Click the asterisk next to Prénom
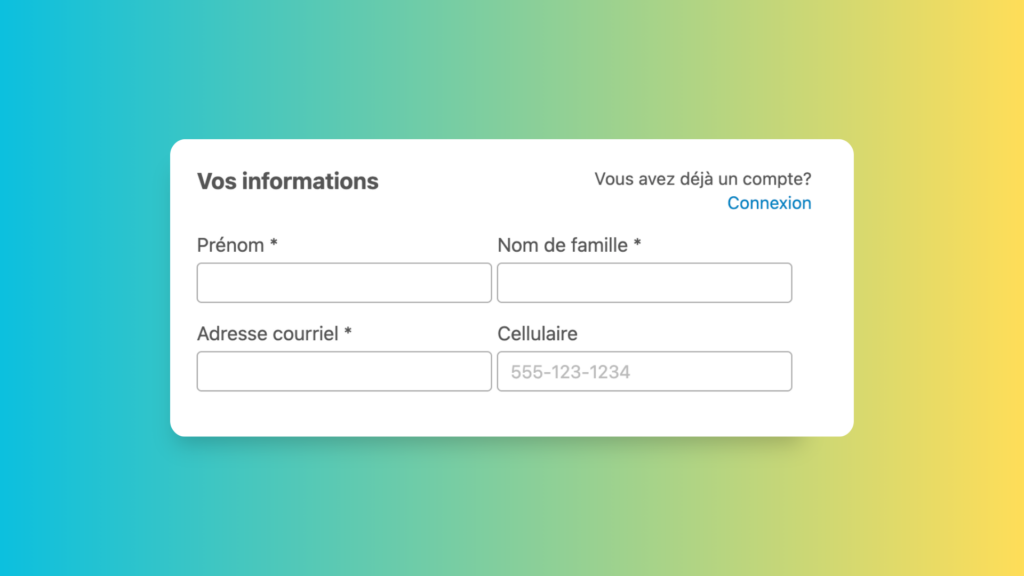1024x576 pixels. pos(271,245)
